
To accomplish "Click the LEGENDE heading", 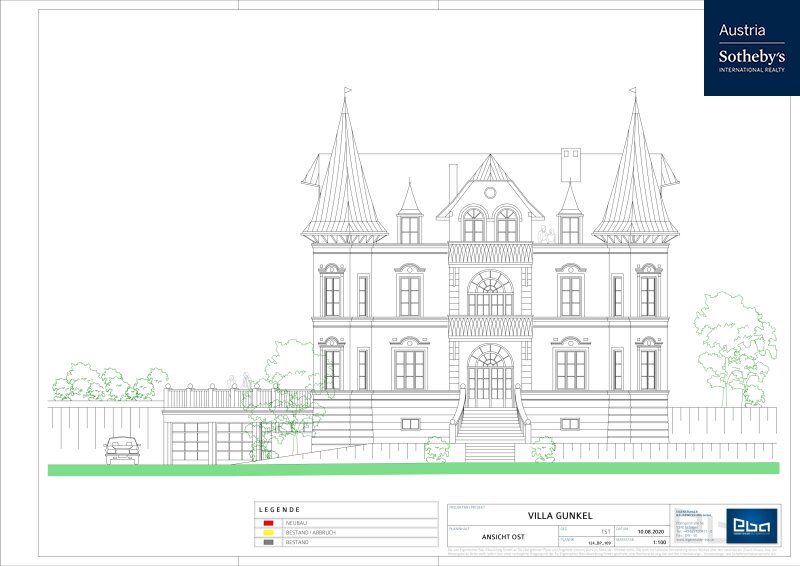I will 279,509.
